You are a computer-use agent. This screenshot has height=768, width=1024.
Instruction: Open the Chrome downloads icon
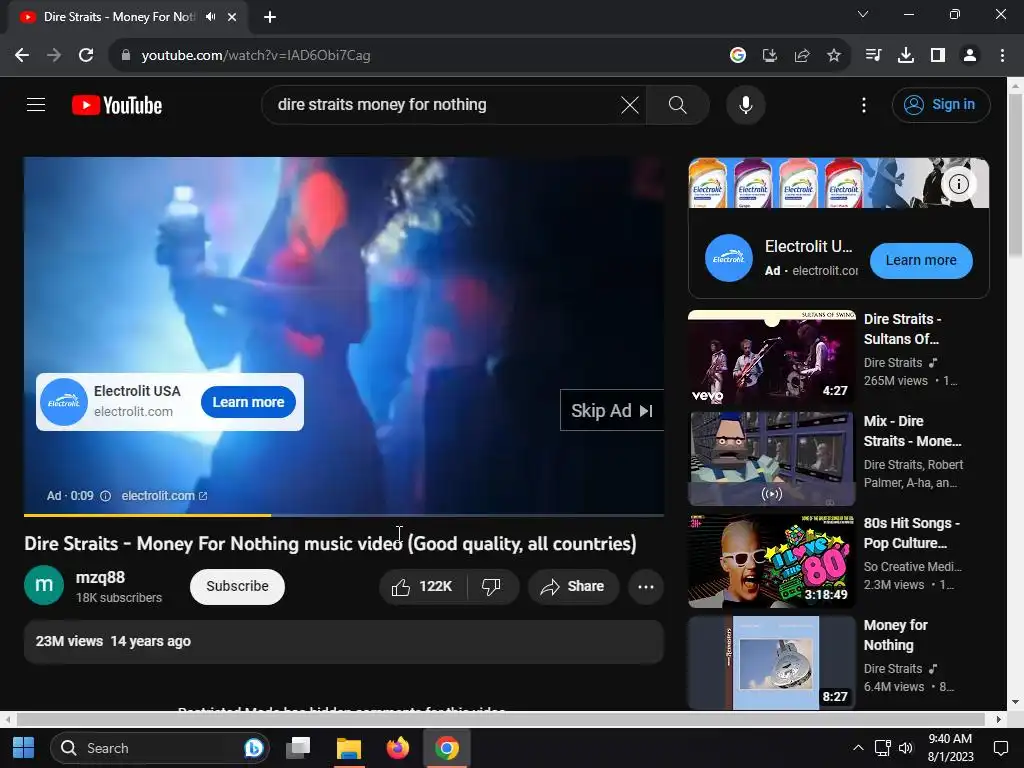(x=906, y=56)
